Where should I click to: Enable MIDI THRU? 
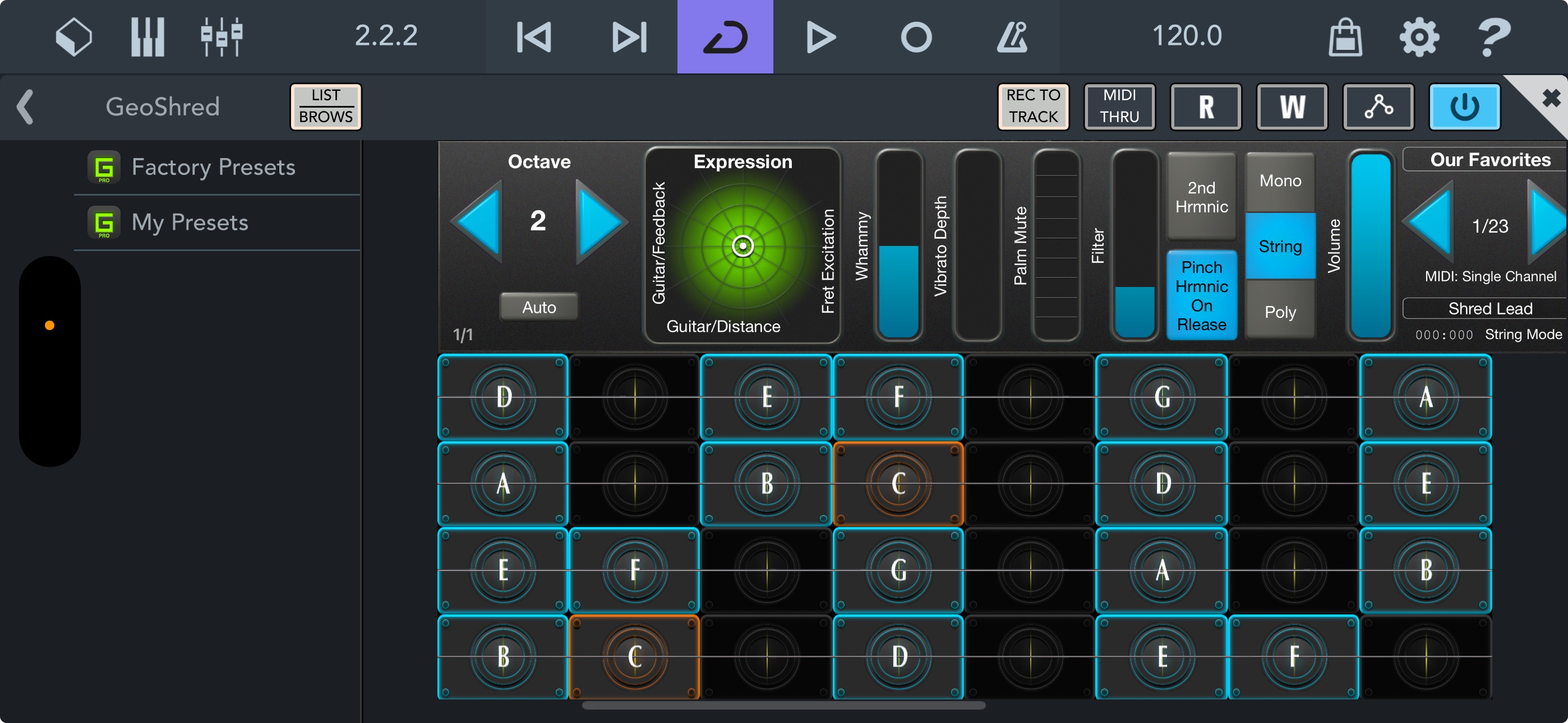(x=1119, y=106)
